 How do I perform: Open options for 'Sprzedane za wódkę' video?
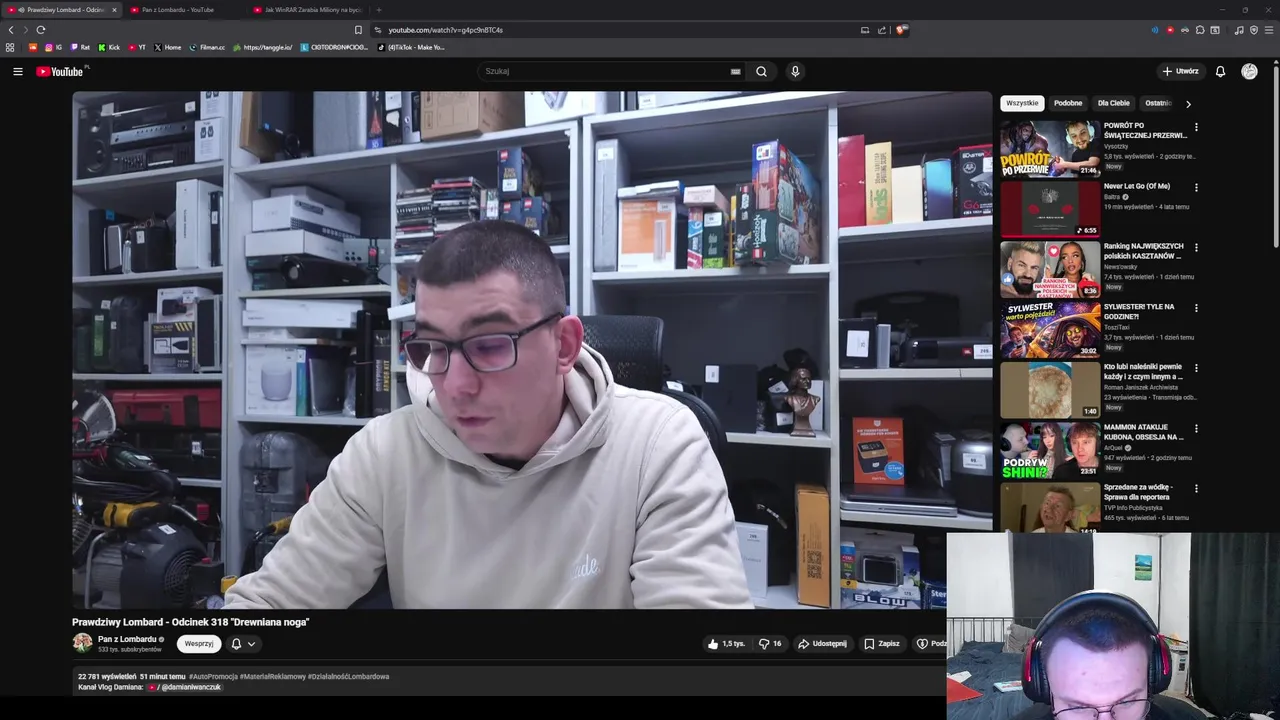point(1196,488)
